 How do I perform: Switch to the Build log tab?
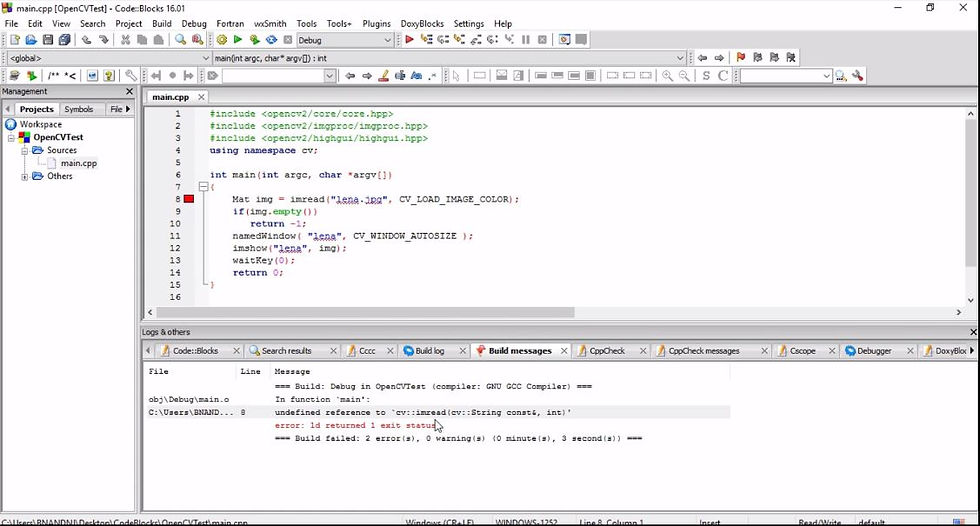[x=429, y=350]
